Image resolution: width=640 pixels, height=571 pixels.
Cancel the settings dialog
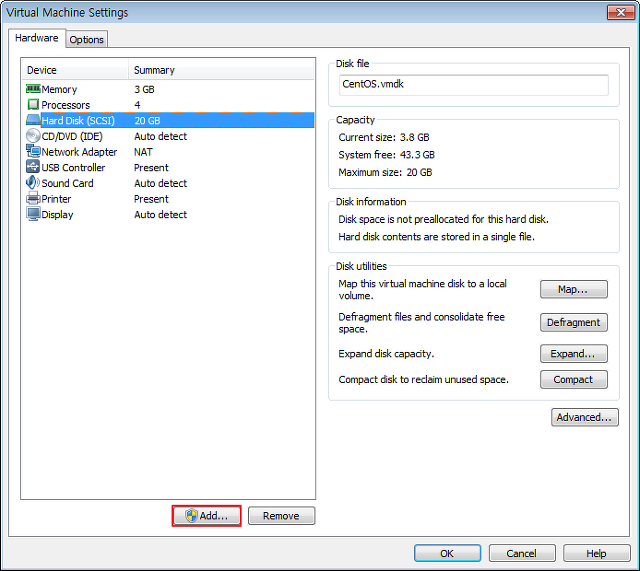[522, 553]
